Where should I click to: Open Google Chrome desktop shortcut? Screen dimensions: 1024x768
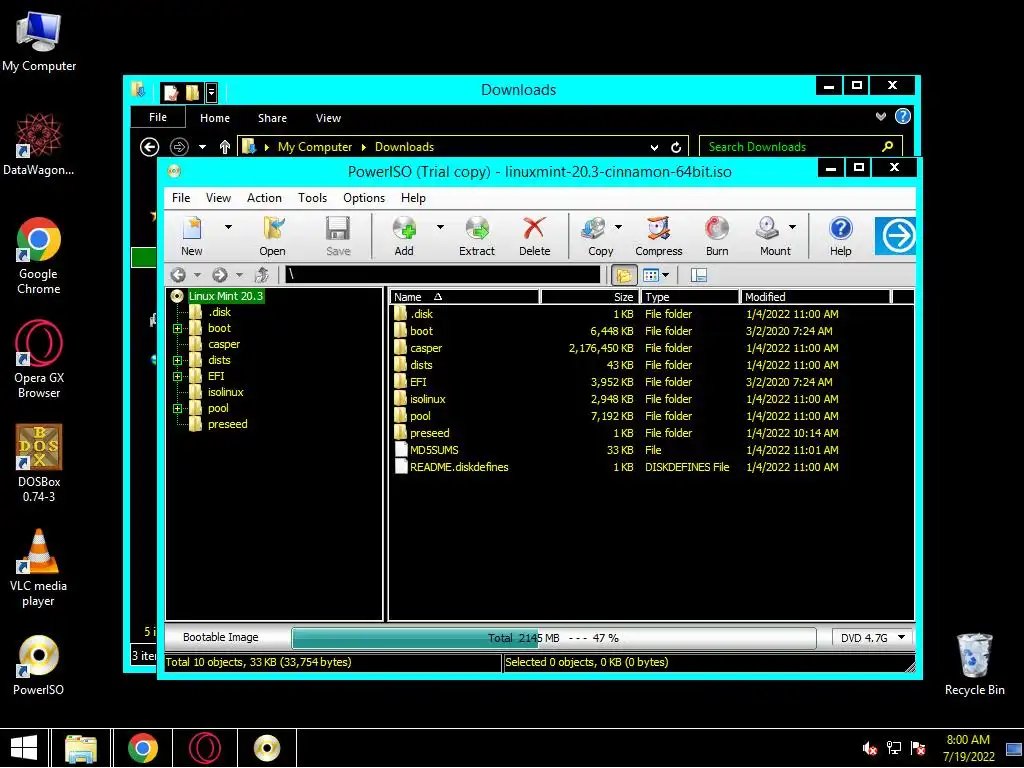pyautogui.click(x=39, y=256)
